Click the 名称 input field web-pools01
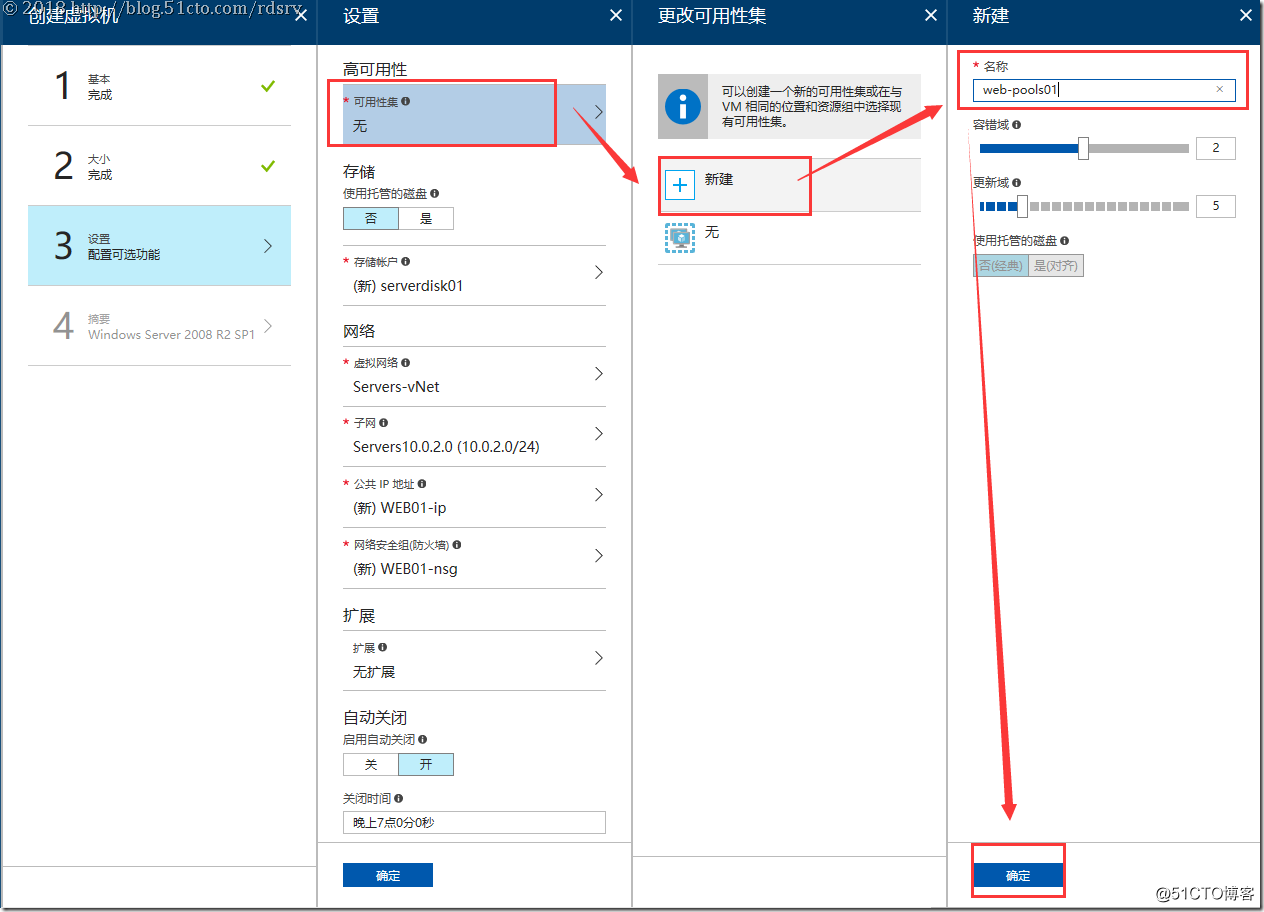 click(x=1104, y=90)
